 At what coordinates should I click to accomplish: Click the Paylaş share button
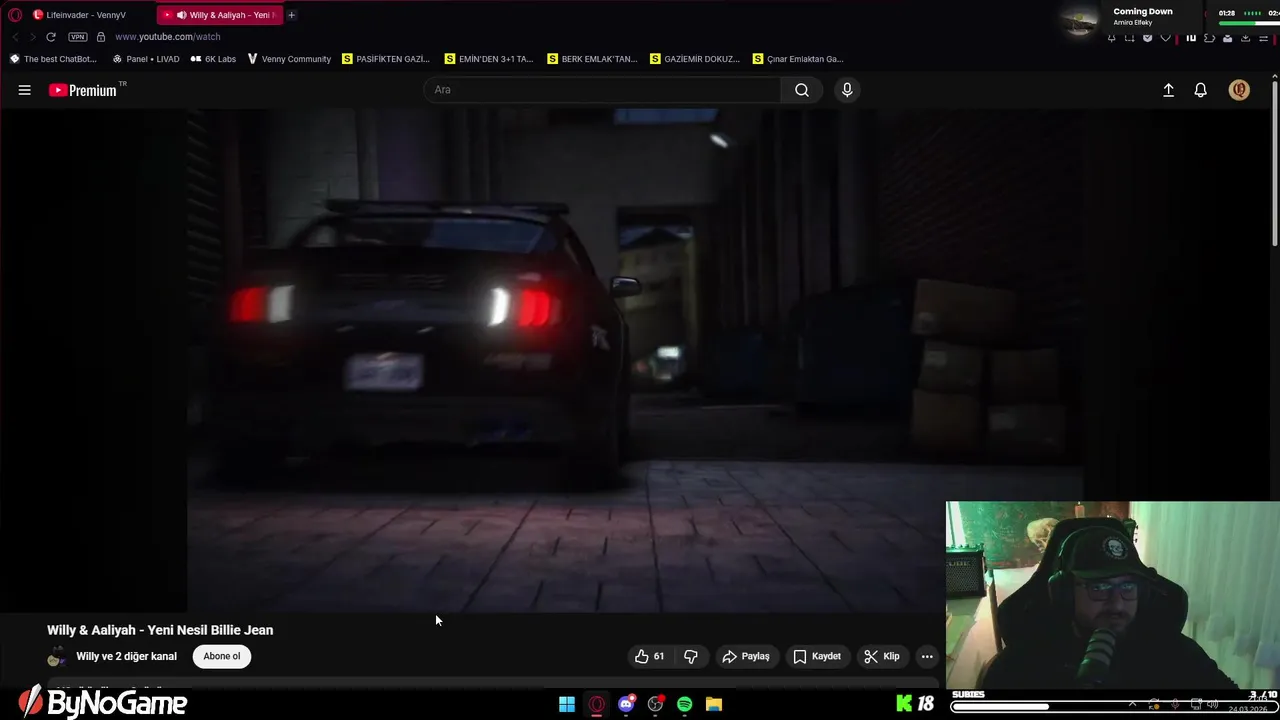(x=746, y=656)
